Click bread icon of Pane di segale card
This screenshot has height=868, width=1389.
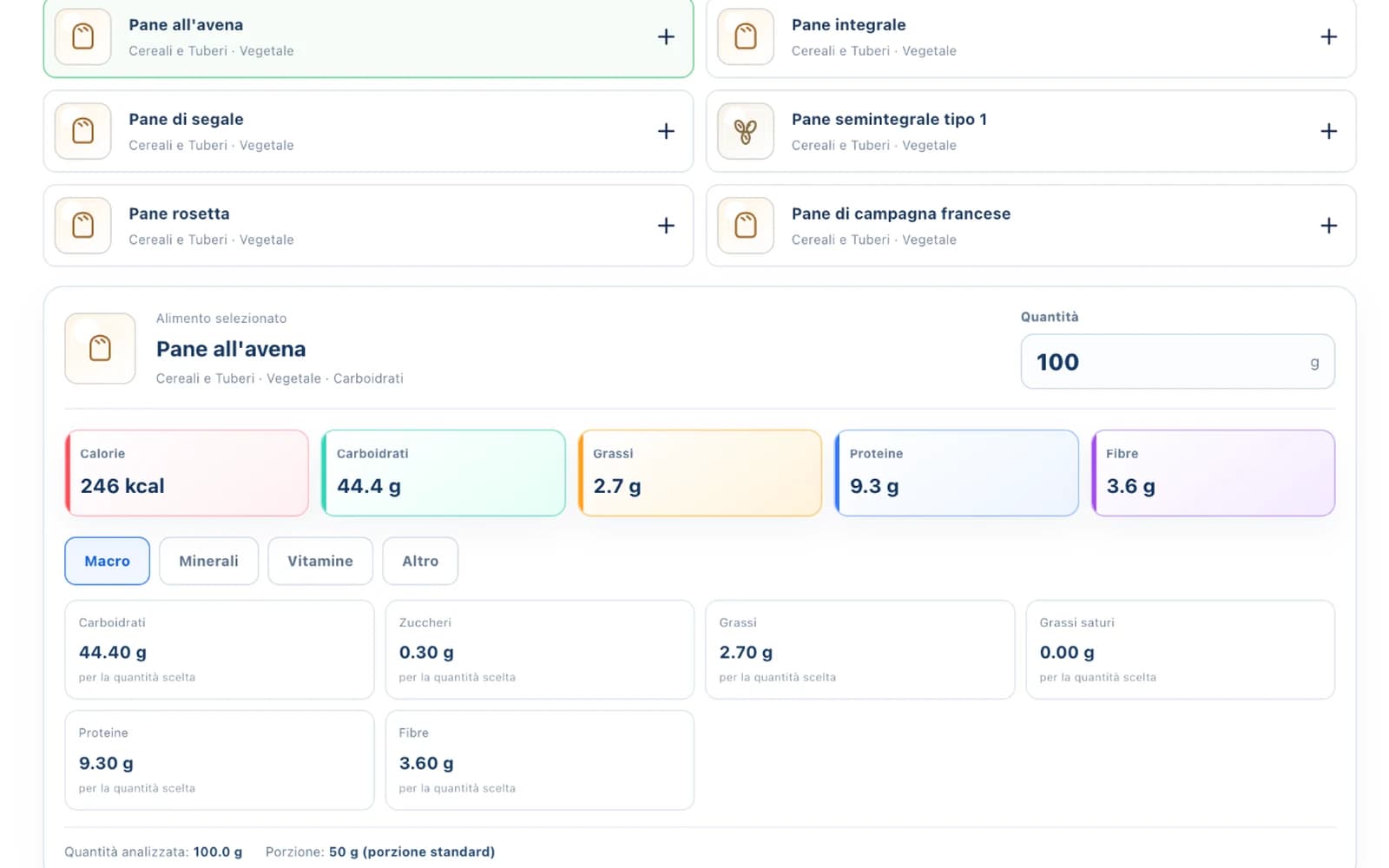pyautogui.click(x=82, y=131)
